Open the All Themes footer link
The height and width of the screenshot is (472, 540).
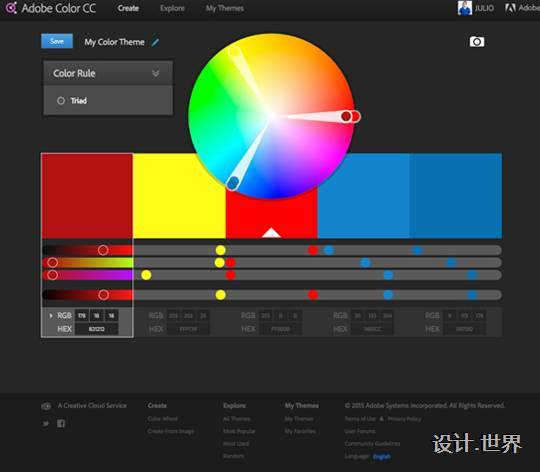[x=237, y=419]
